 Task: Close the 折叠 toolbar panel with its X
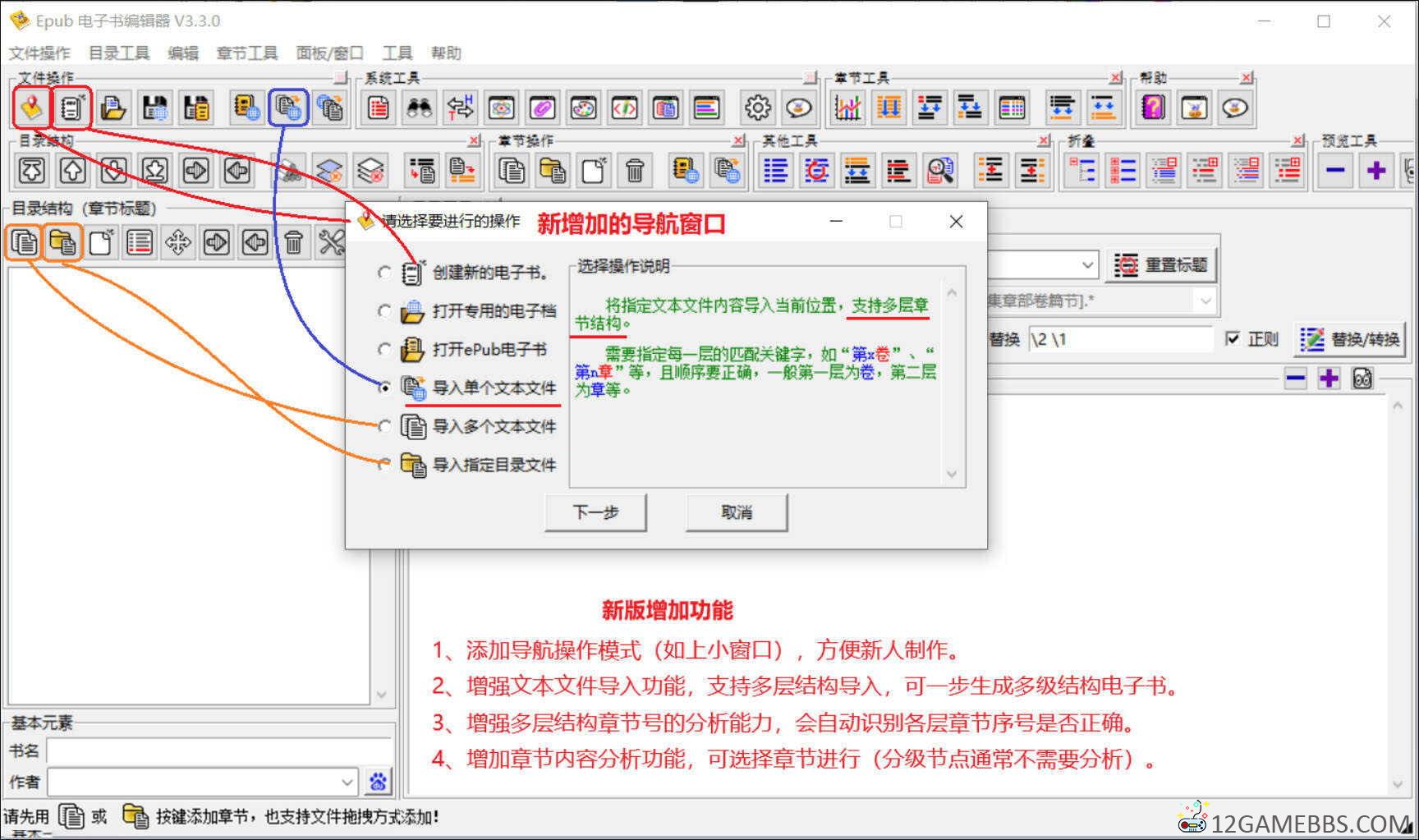(1298, 141)
